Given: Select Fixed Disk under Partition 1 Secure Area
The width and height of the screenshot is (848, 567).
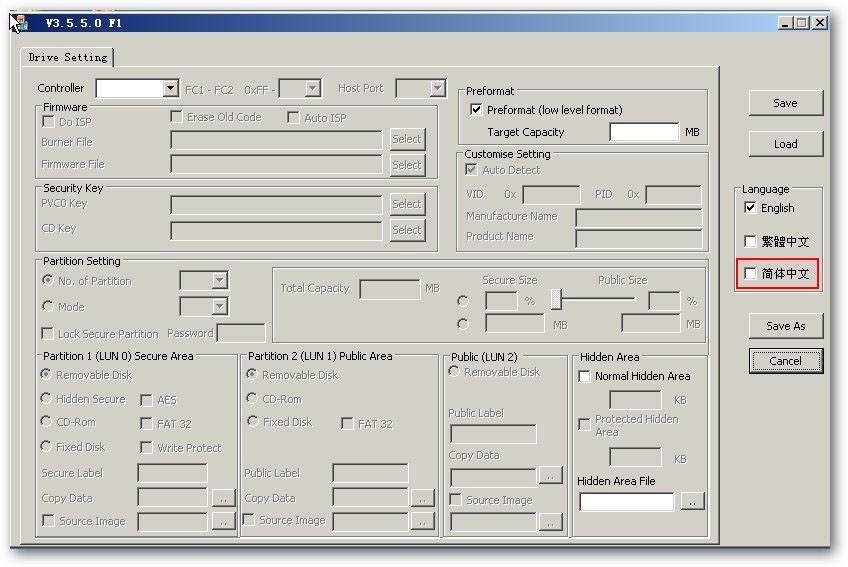Looking at the screenshot, I should [x=46, y=446].
